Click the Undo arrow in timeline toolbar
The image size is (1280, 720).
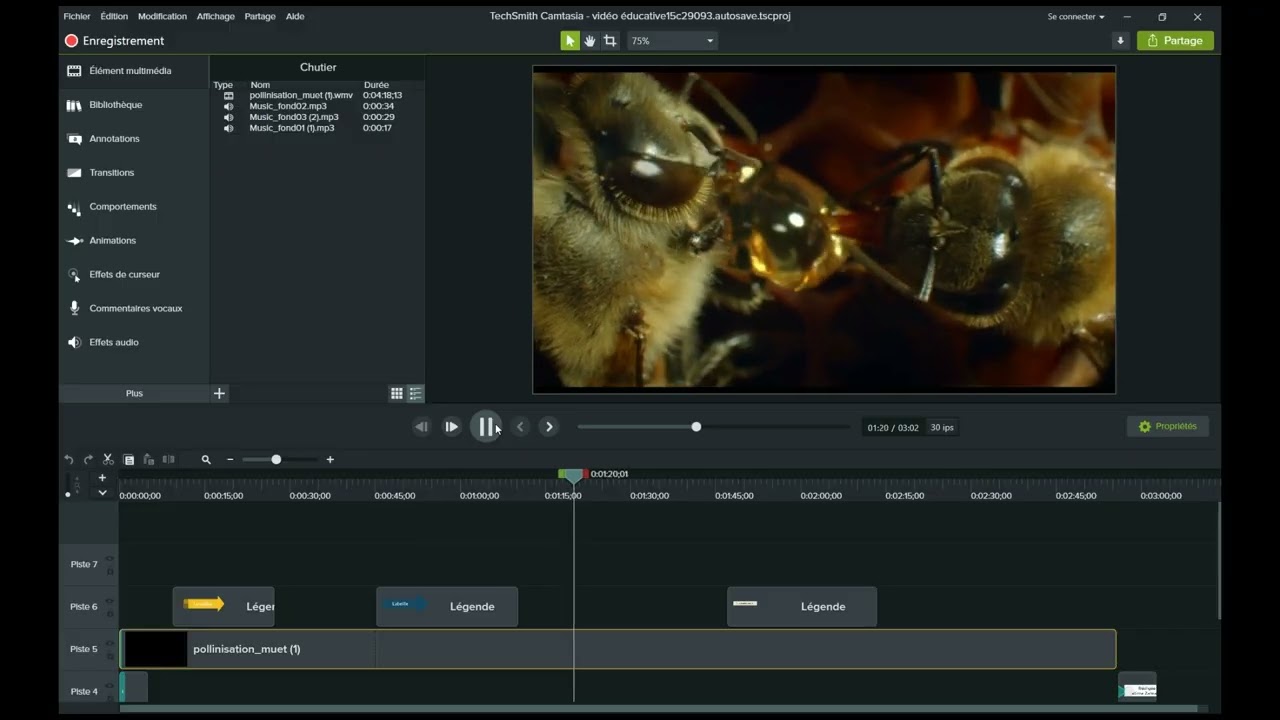coord(69,460)
